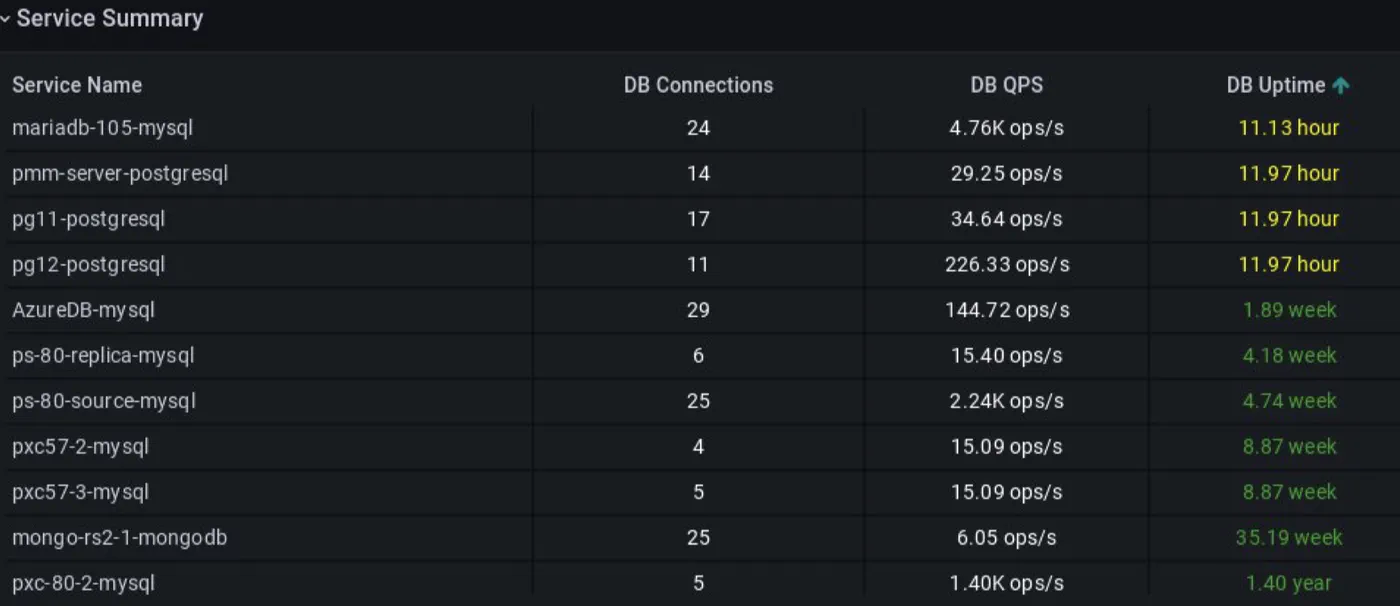Click the 4.76K ops/s QPS value
This screenshot has height=606, width=1400.
pos(1006,128)
